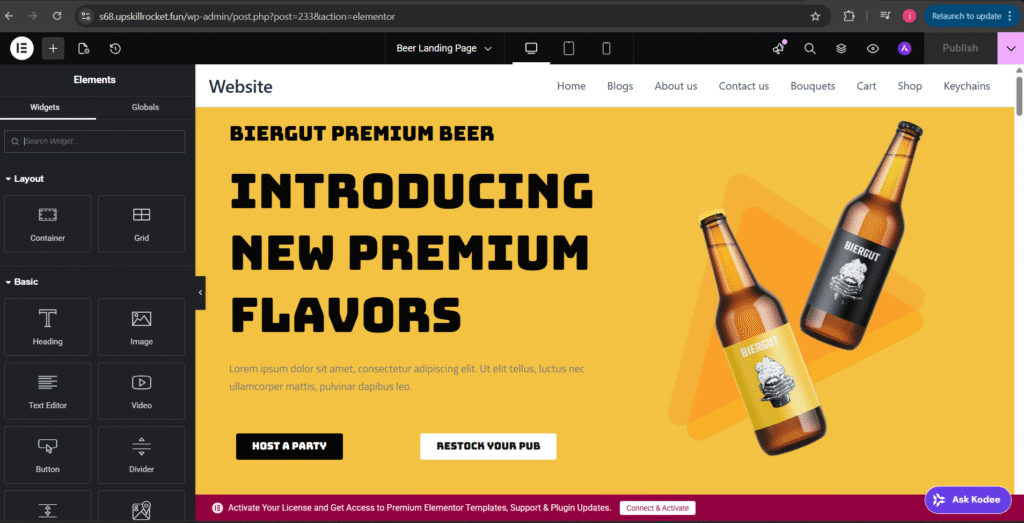Open Page Settings document icon
1024x523 pixels.
coord(83,48)
